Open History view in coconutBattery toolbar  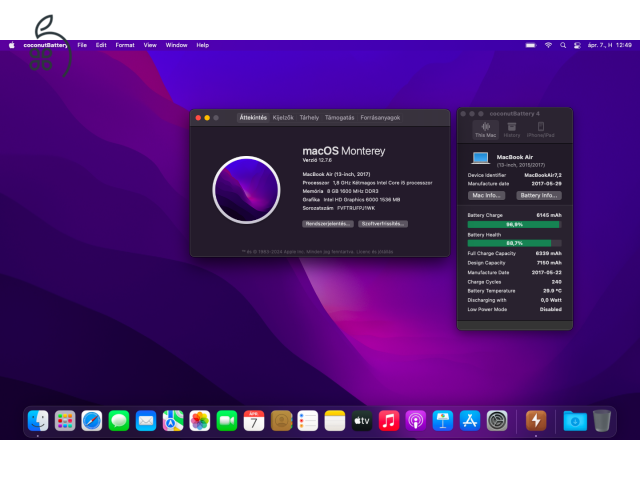pyautogui.click(x=512, y=130)
